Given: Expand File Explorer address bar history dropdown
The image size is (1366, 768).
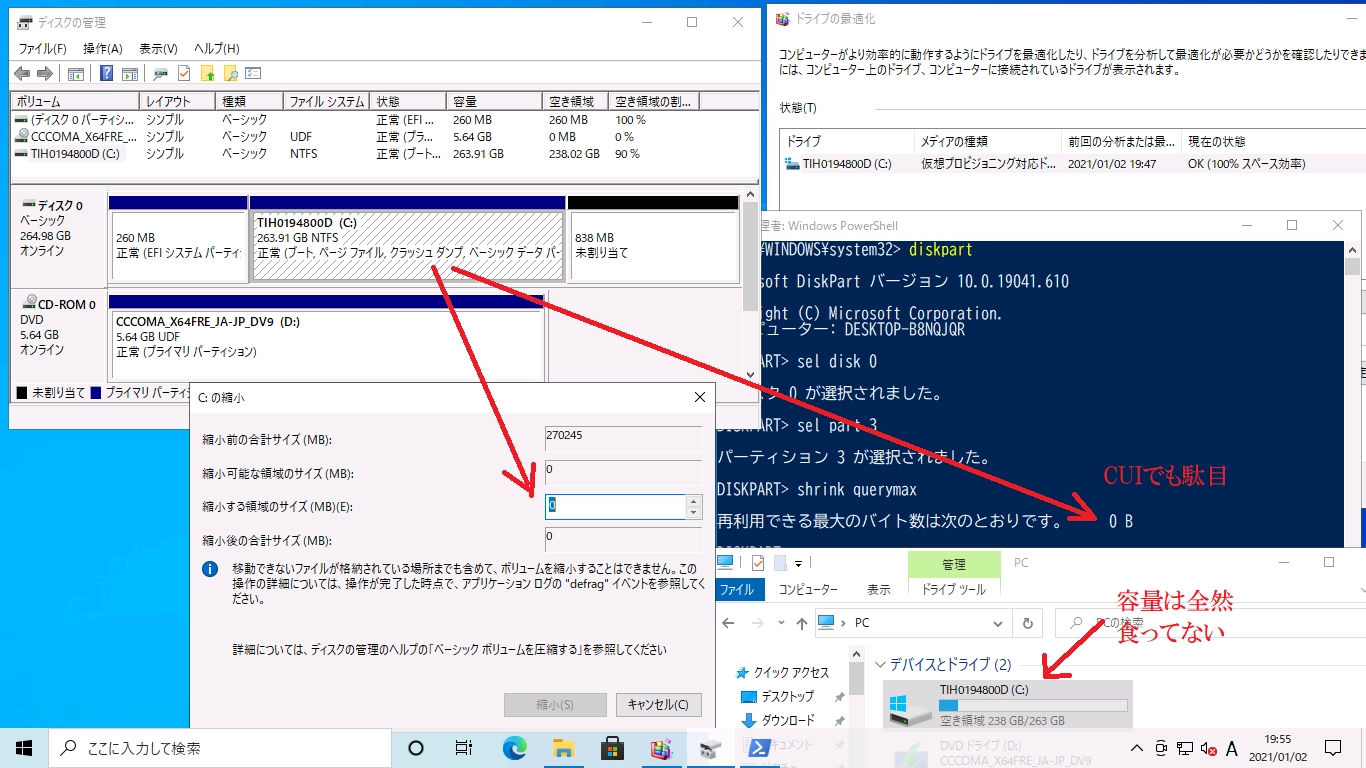Looking at the screenshot, I should click(1000, 623).
